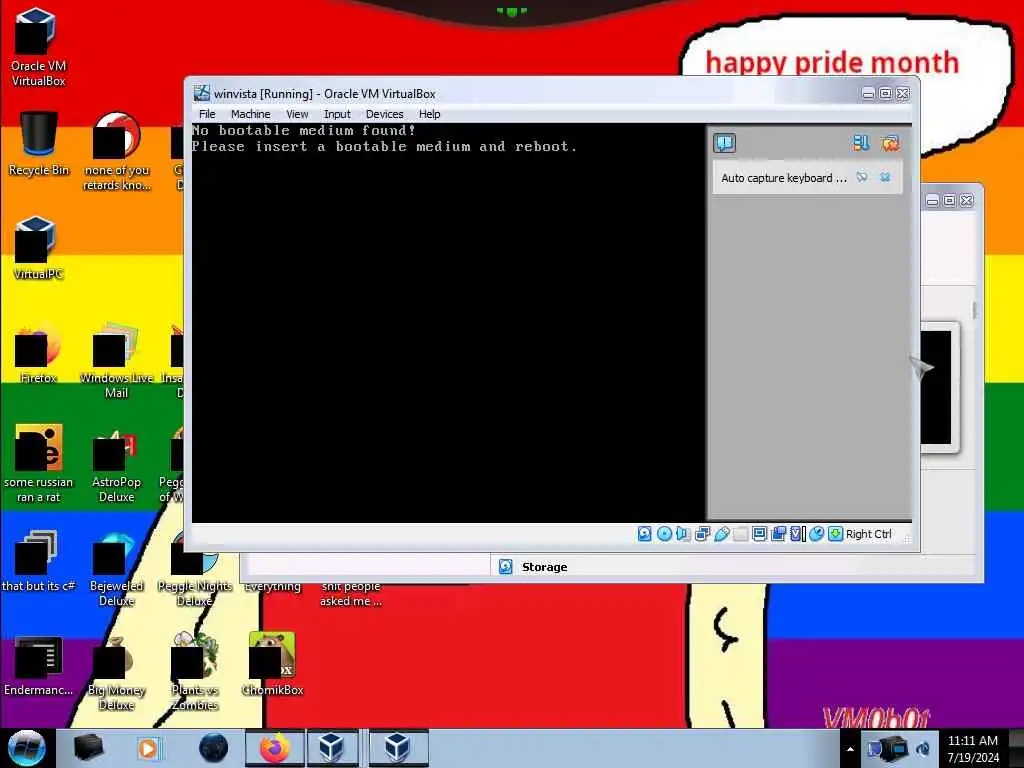Select the Endermanc... desktop icon
This screenshot has width=1024, height=768.
[x=38, y=665]
